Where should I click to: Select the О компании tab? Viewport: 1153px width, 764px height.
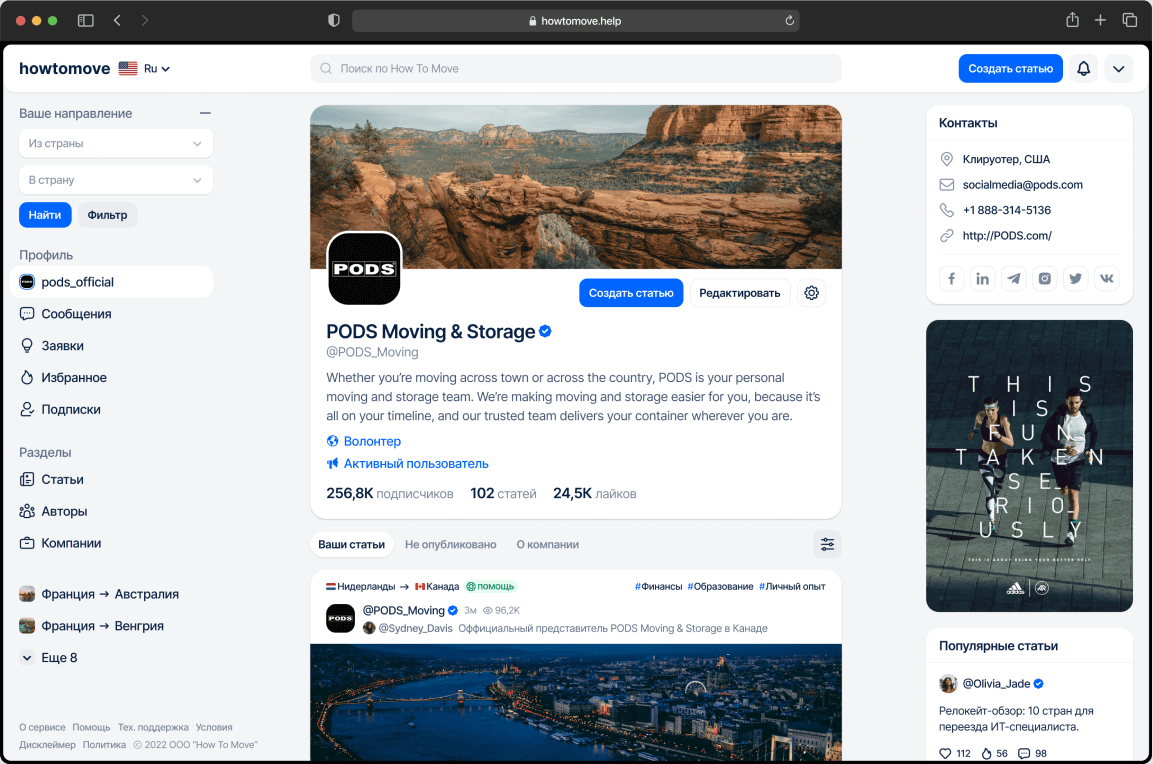coord(547,545)
